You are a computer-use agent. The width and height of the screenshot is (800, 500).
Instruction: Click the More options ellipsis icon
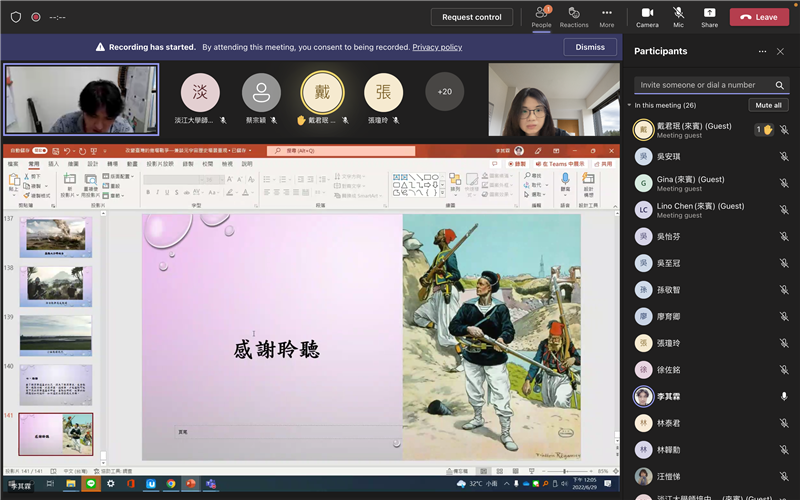point(607,15)
